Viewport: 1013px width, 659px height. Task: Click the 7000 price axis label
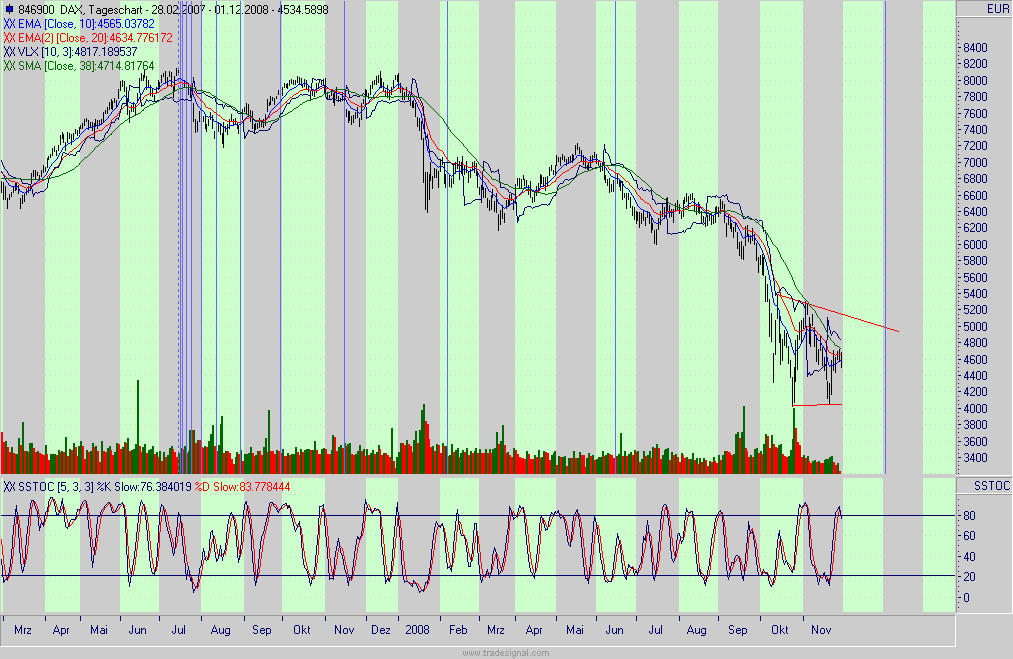[x=975, y=163]
